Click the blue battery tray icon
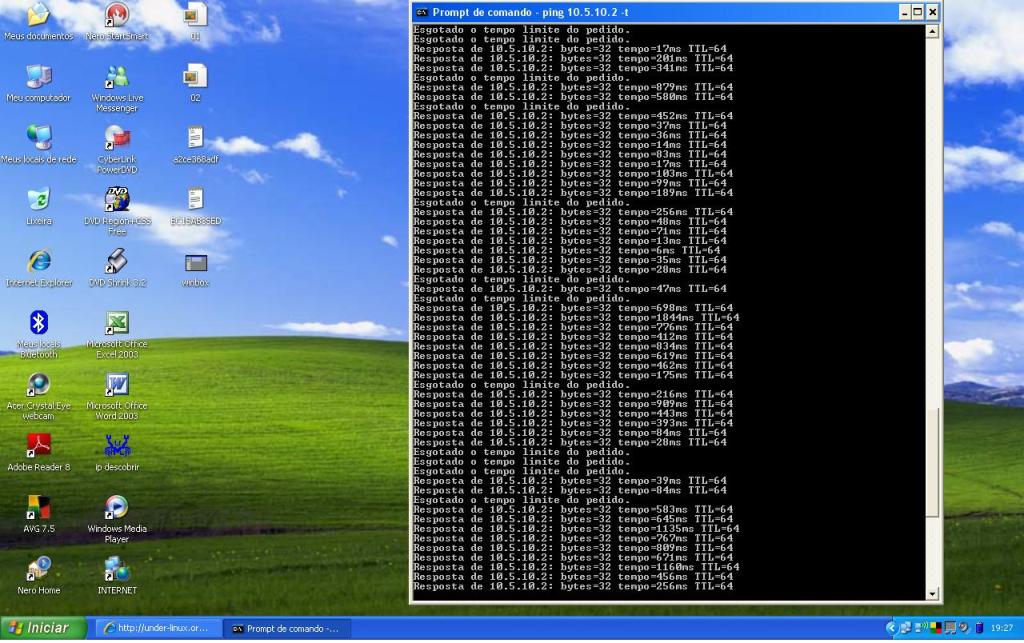 pyautogui.click(x=979, y=628)
